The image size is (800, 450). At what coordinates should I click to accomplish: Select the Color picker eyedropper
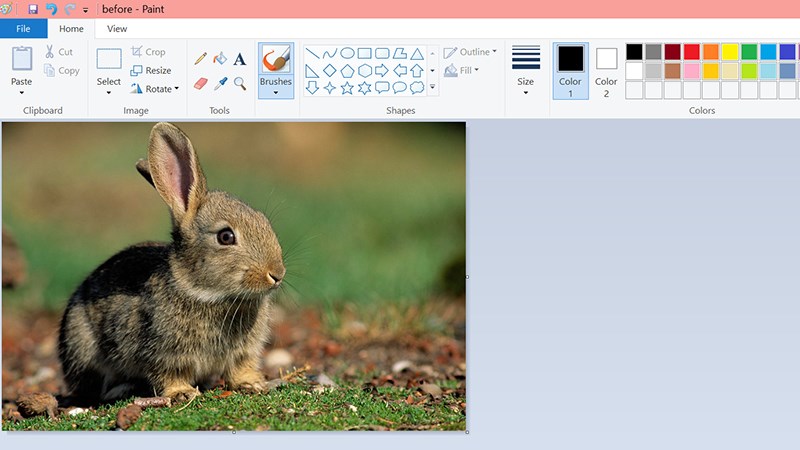(x=220, y=84)
